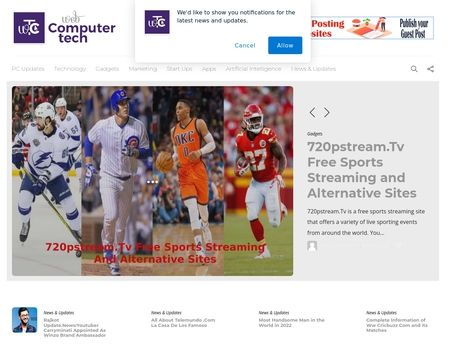Click the logo icon in notification popup
Image resolution: width=450 pixels, height=360 pixels.
157,22
